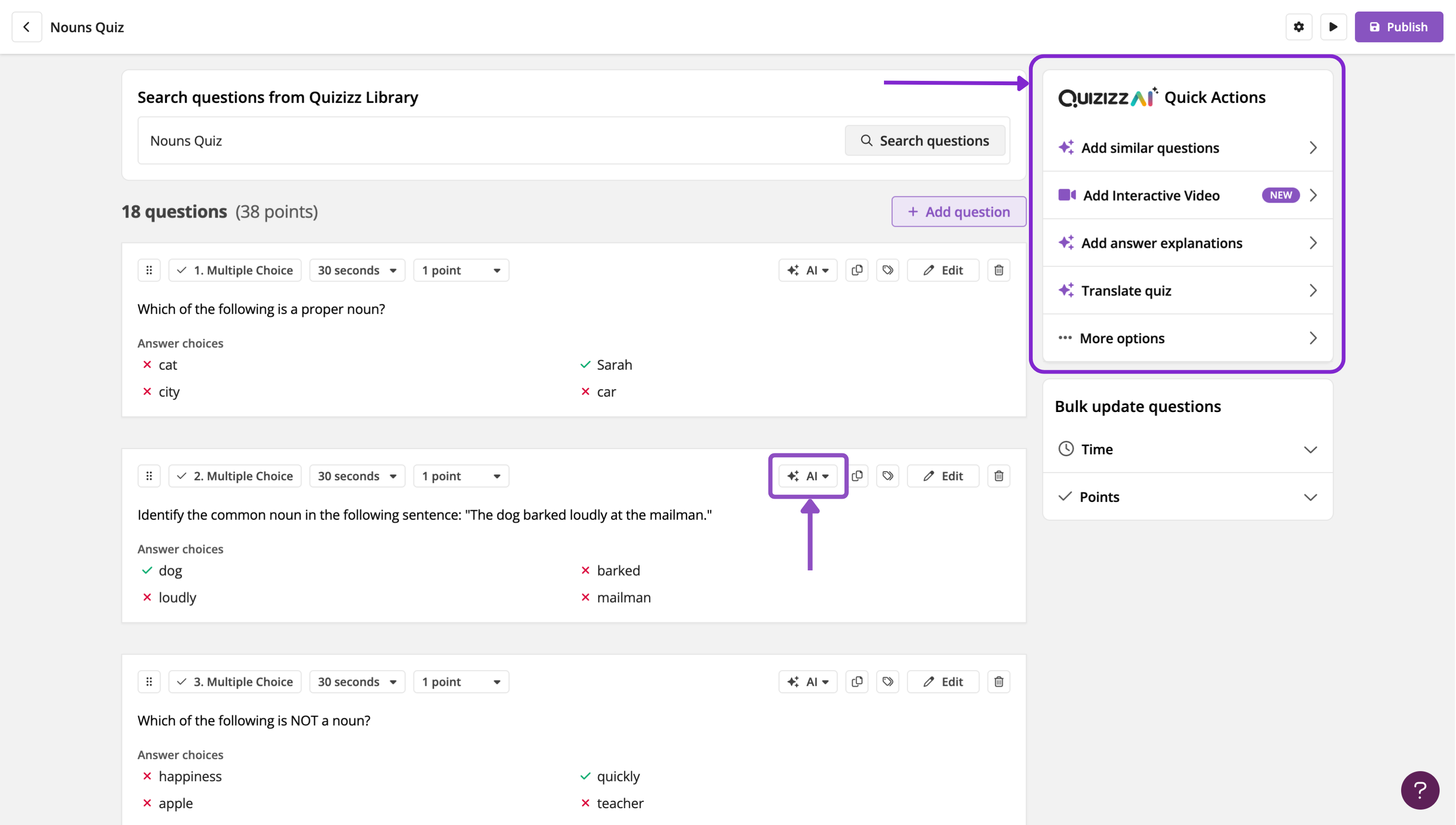
Task: Click the Search questions input field
Action: coord(490,140)
